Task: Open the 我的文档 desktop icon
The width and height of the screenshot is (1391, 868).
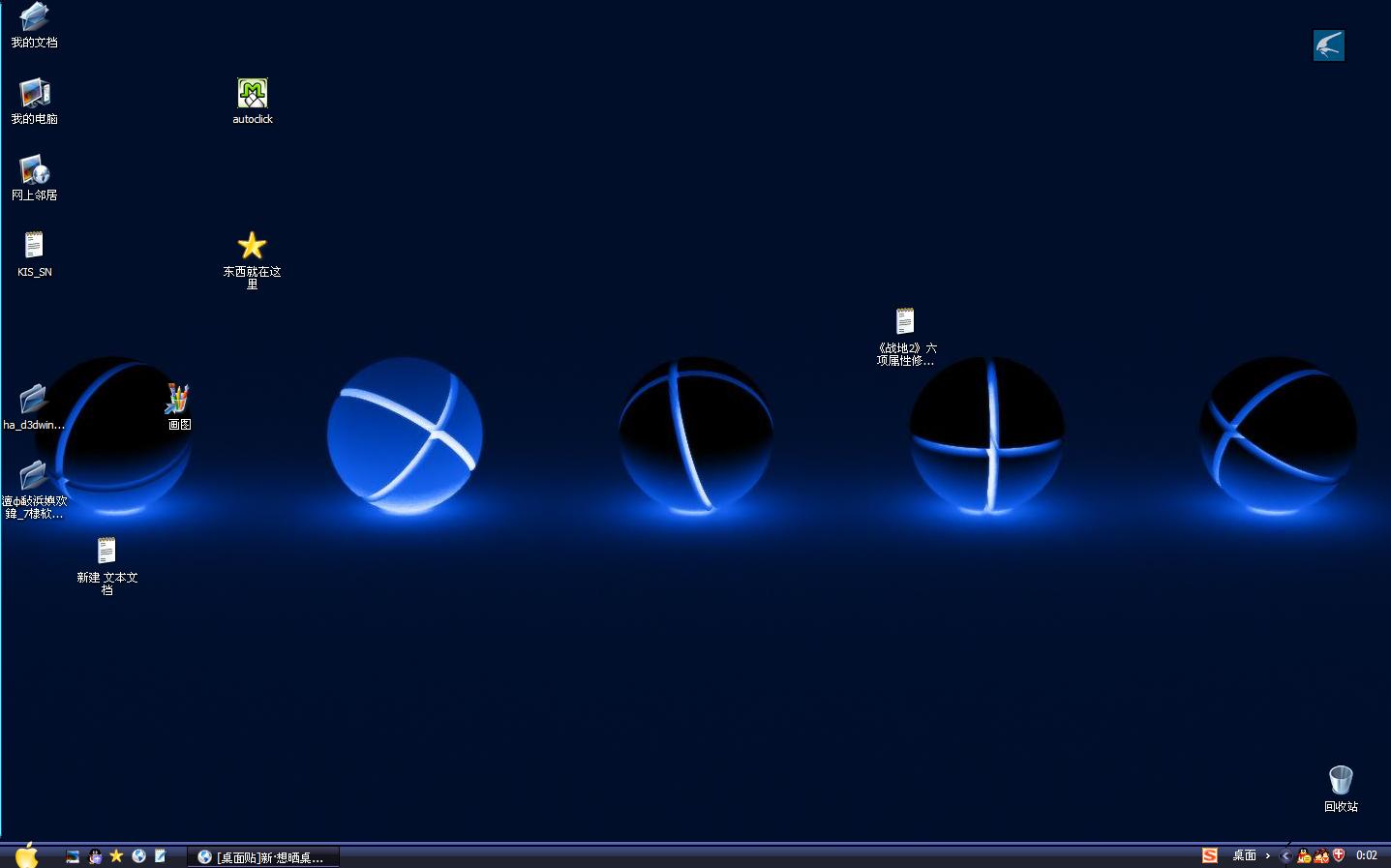Action: [34, 23]
